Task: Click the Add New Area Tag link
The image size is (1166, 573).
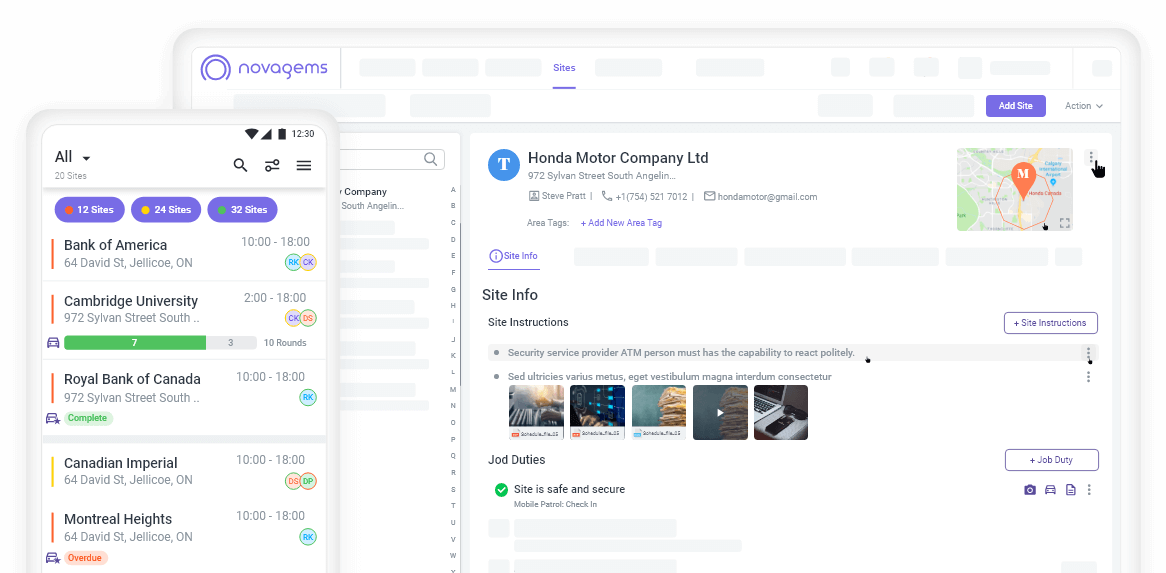Action: pyautogui.click(x=621, y=223)
